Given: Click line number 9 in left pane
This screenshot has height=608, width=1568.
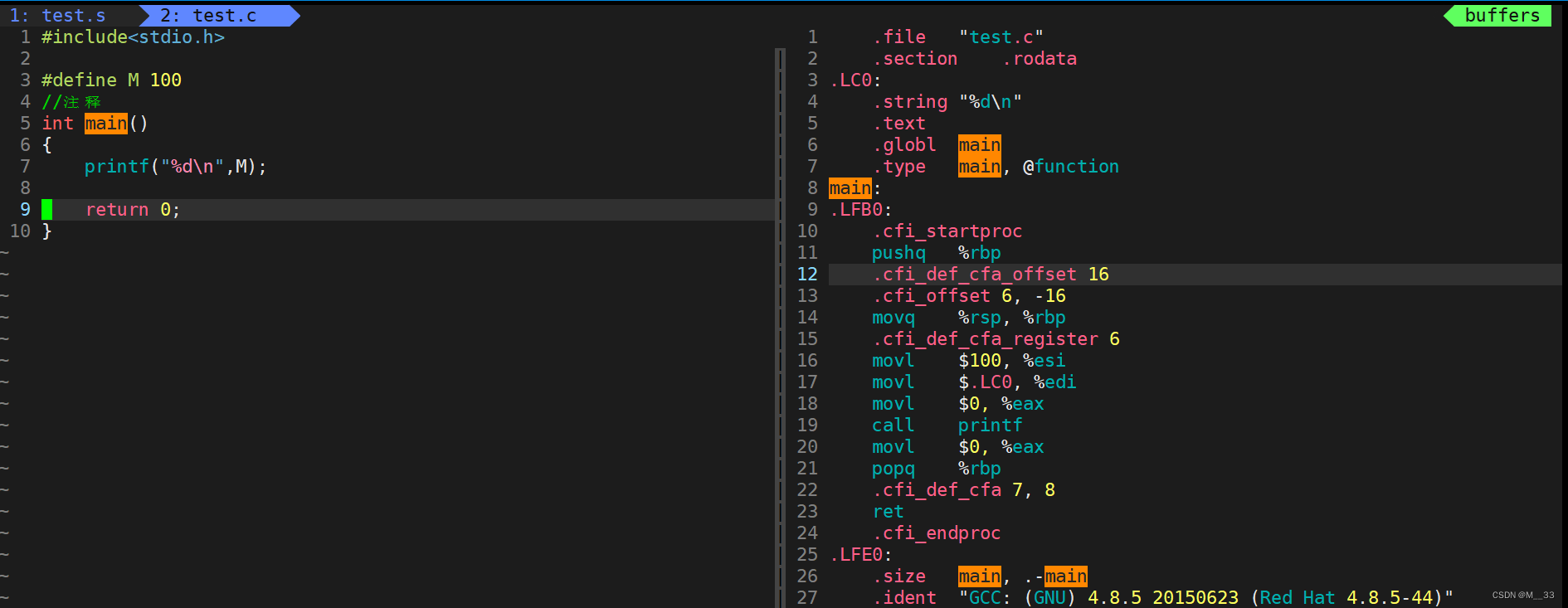Looking at the screenshot, I should [x=25, y=210].
